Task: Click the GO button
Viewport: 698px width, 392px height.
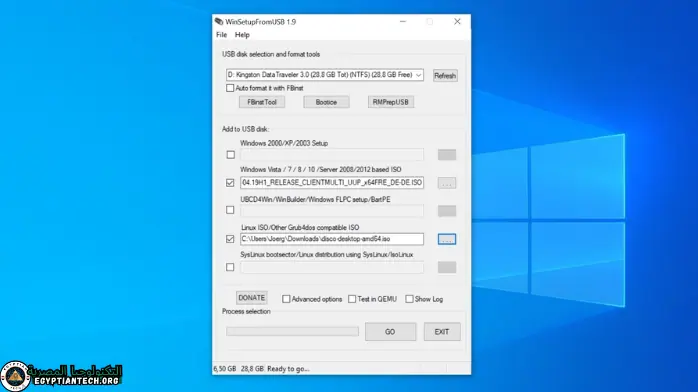Action: point(390,331)
